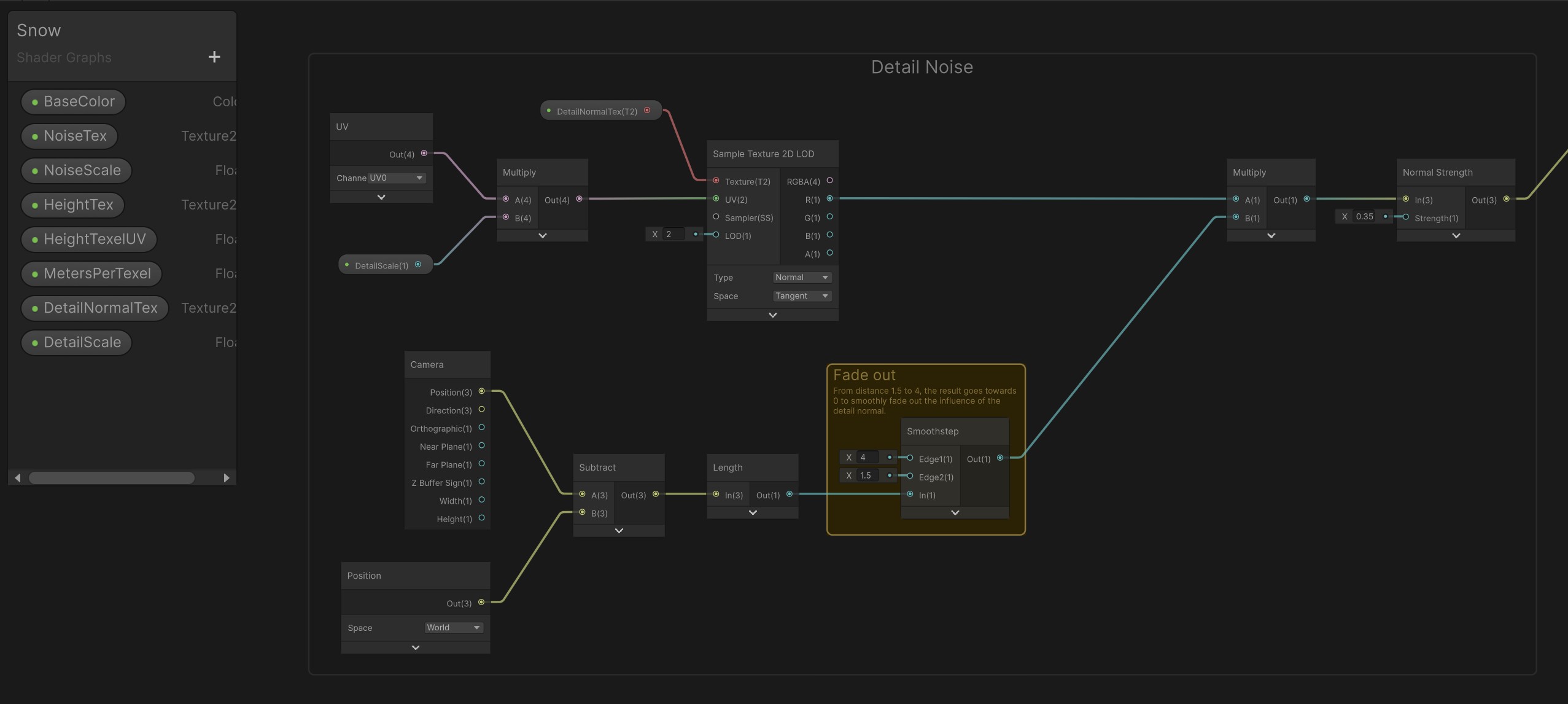Click the Smoothstep Out(1) output port

[1000, 458]
